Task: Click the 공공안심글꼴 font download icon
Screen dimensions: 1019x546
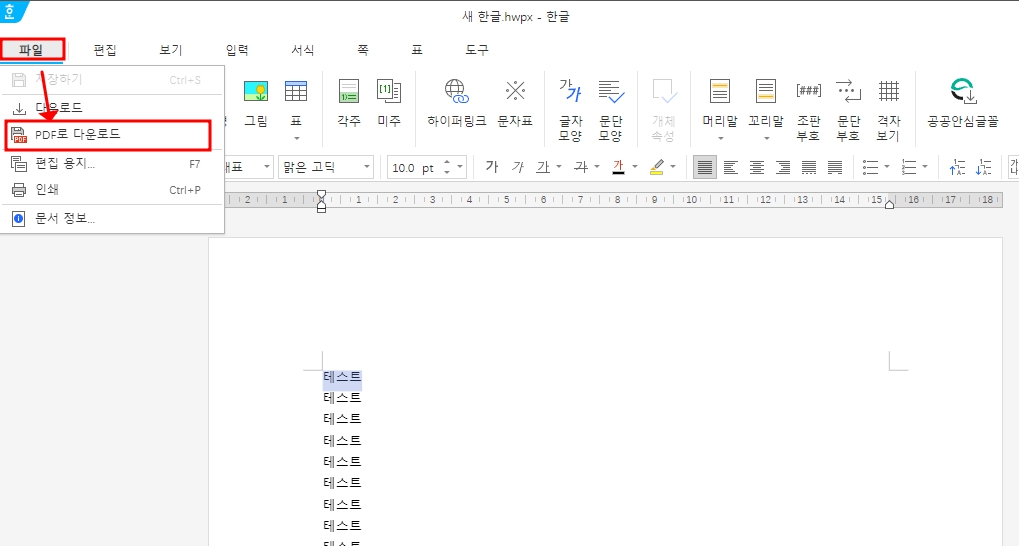Action: tap(962, 92)
